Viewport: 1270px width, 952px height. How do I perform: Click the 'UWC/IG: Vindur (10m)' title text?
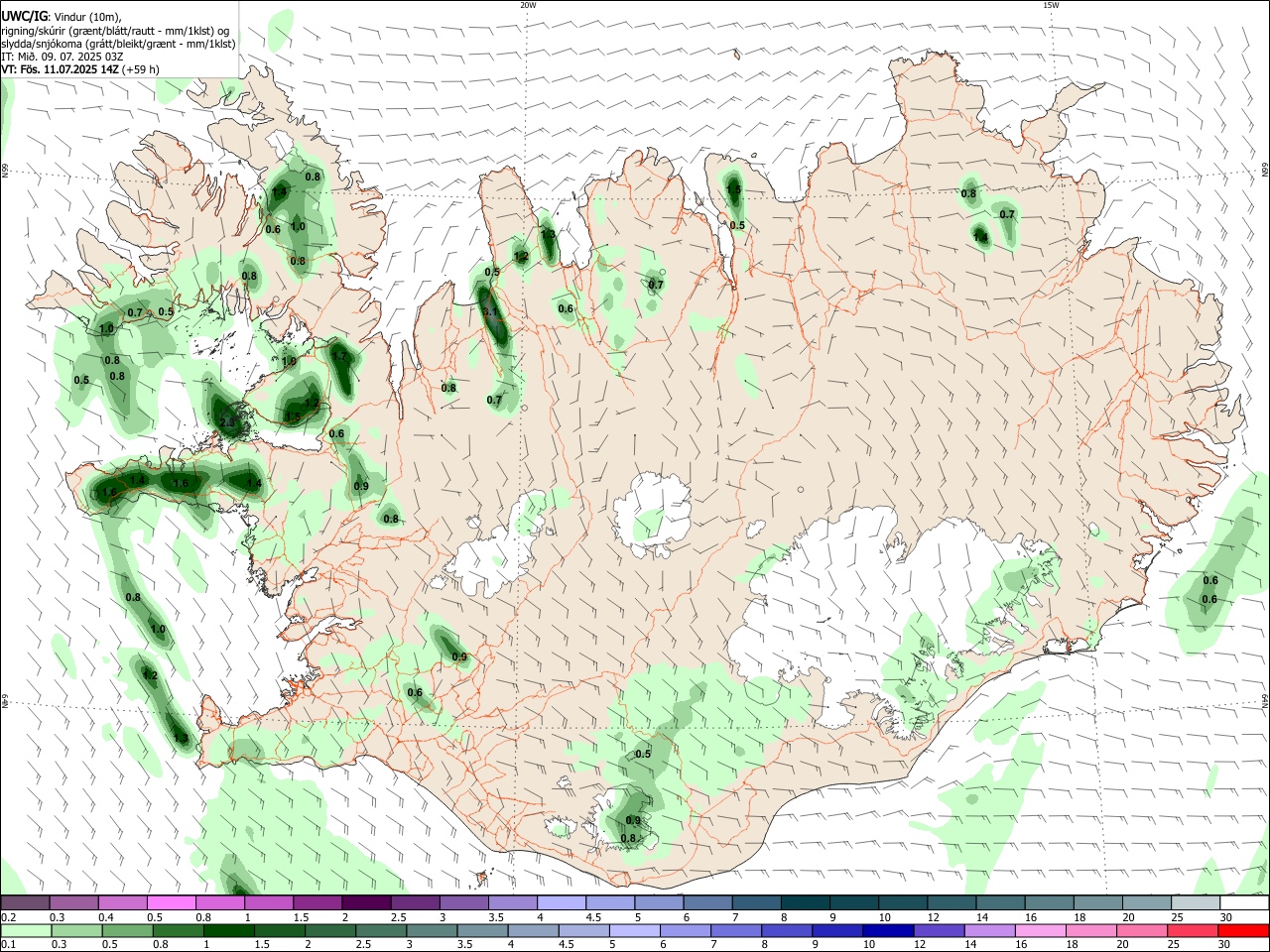coord(61,16)
